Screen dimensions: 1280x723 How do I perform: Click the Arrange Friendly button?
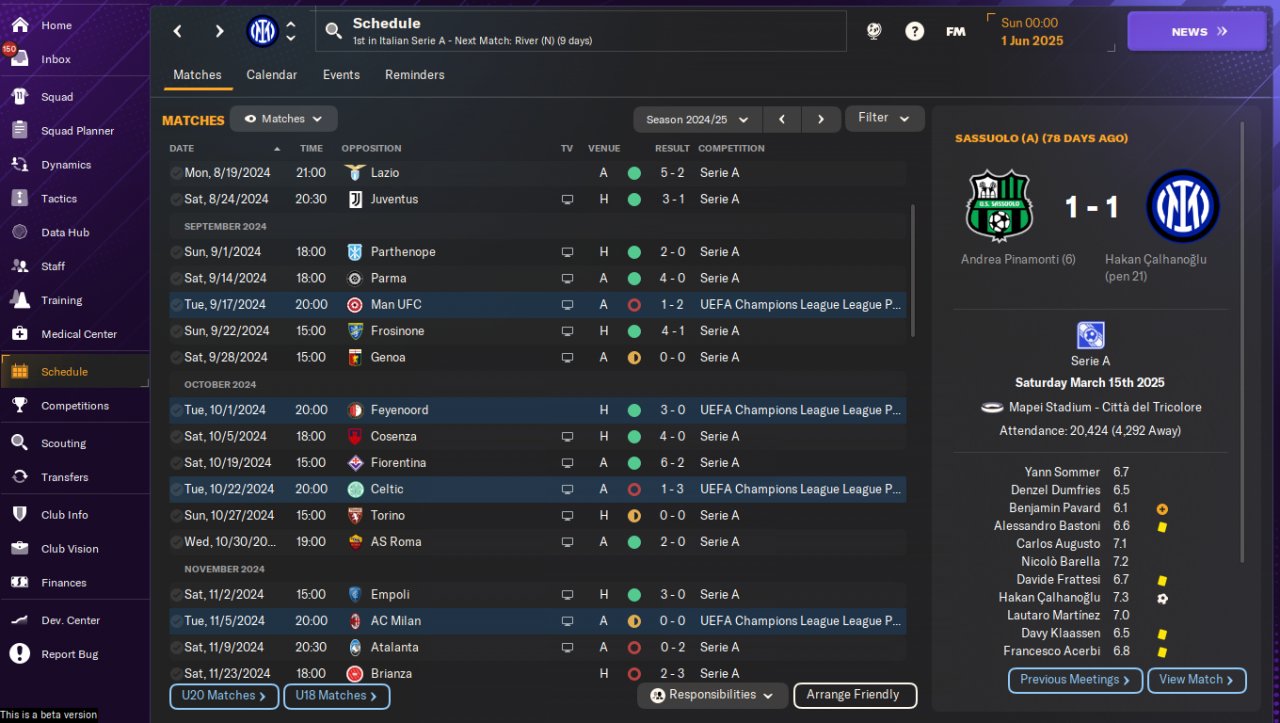854,695
